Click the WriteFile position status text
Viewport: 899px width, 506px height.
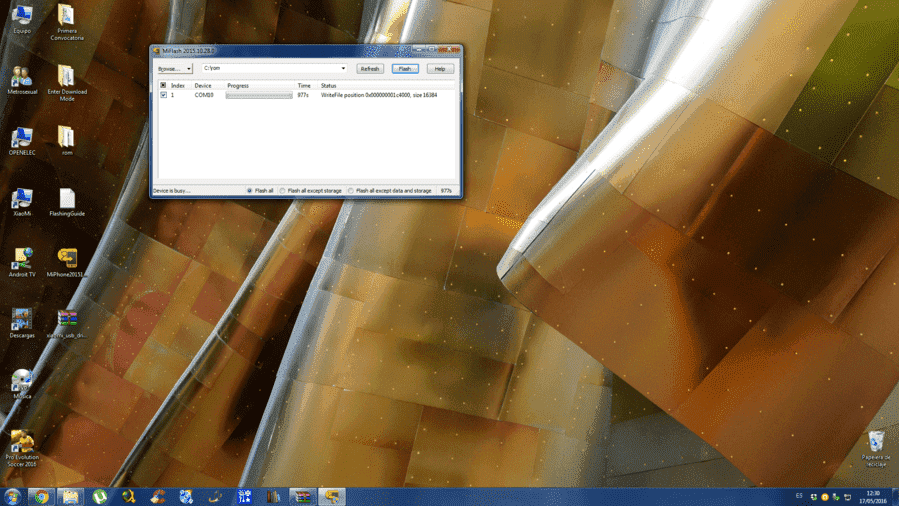pos(378,95)
